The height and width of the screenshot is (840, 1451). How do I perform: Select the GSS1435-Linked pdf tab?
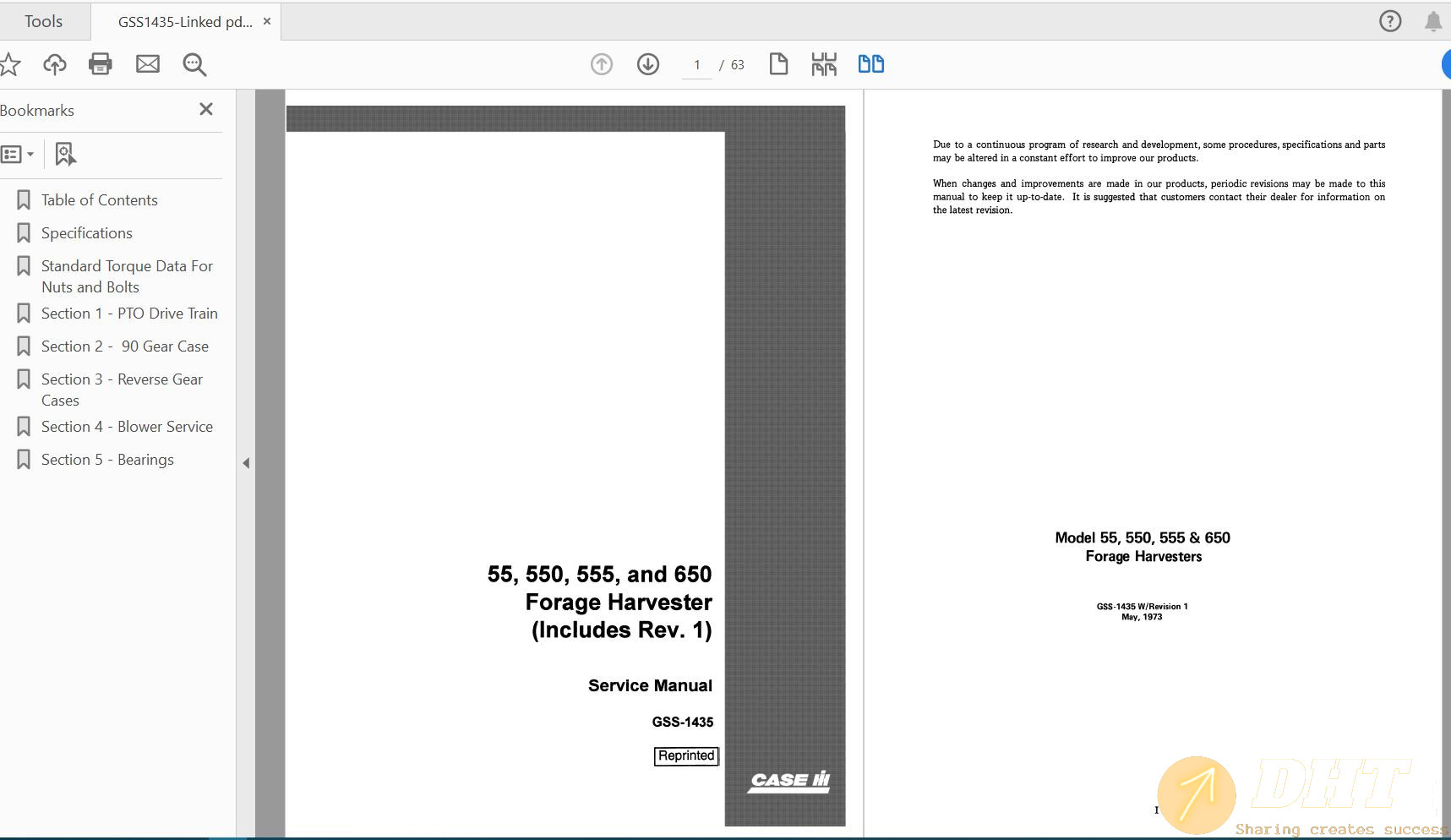[185, 22]
